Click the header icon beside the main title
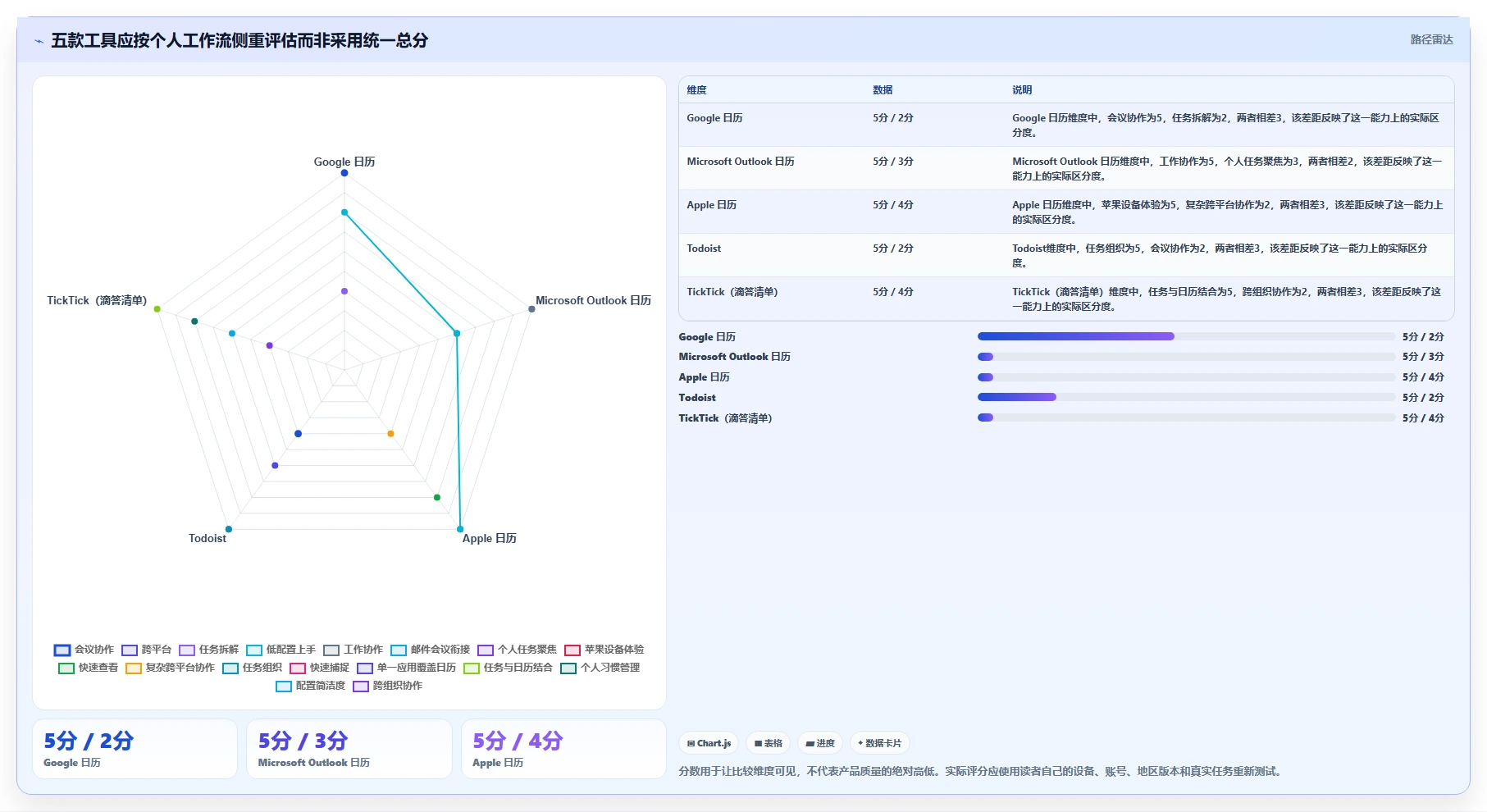1487x812 pixels. point(39,41)
